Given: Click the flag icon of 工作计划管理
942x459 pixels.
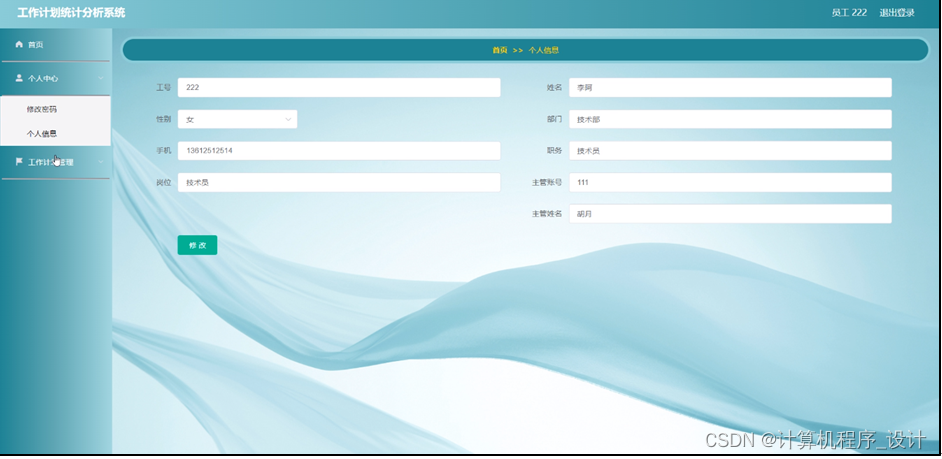Looking at the screenshot, I should click(19, 162).
